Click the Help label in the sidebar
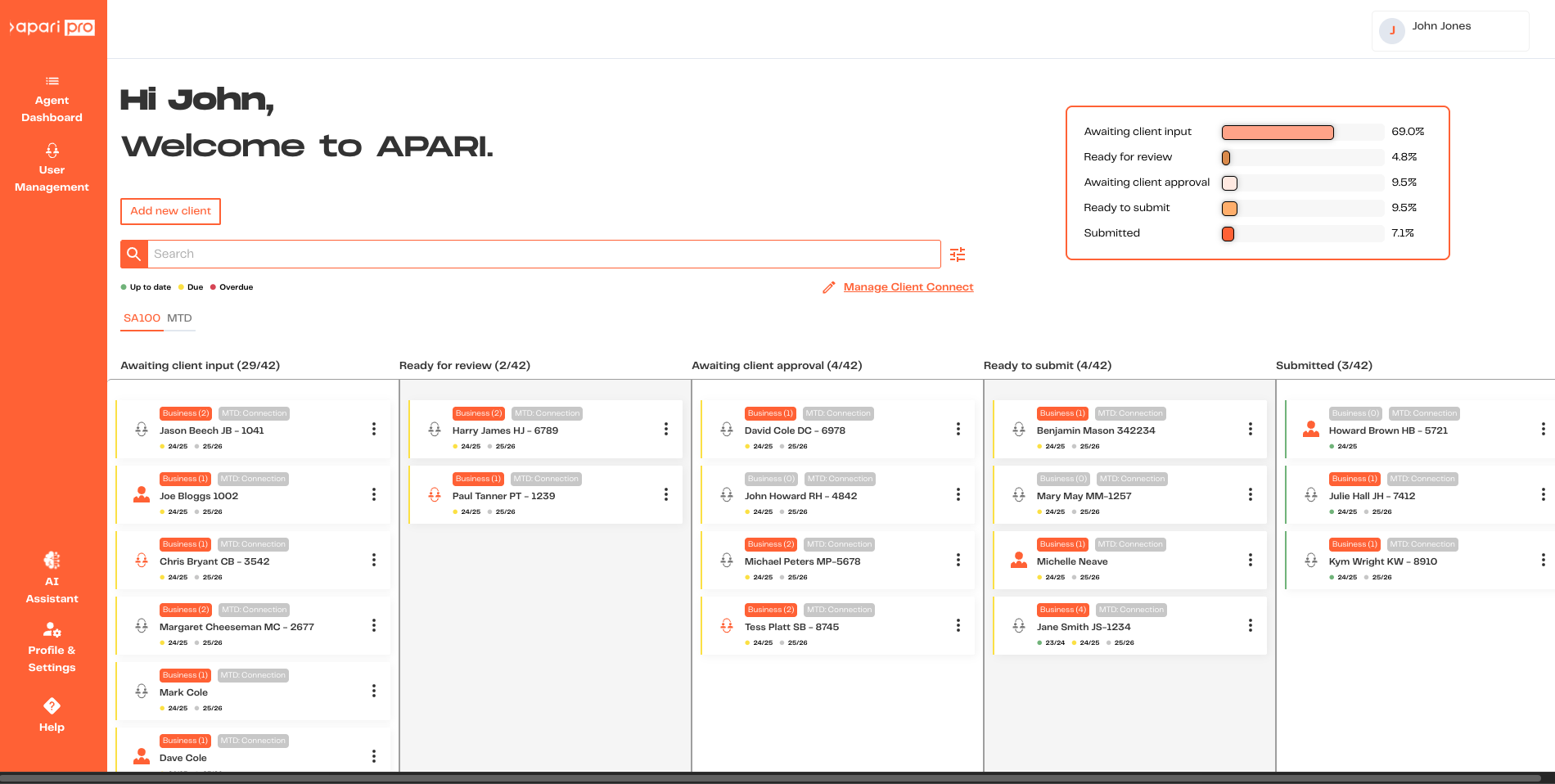 tap(52, 728)
